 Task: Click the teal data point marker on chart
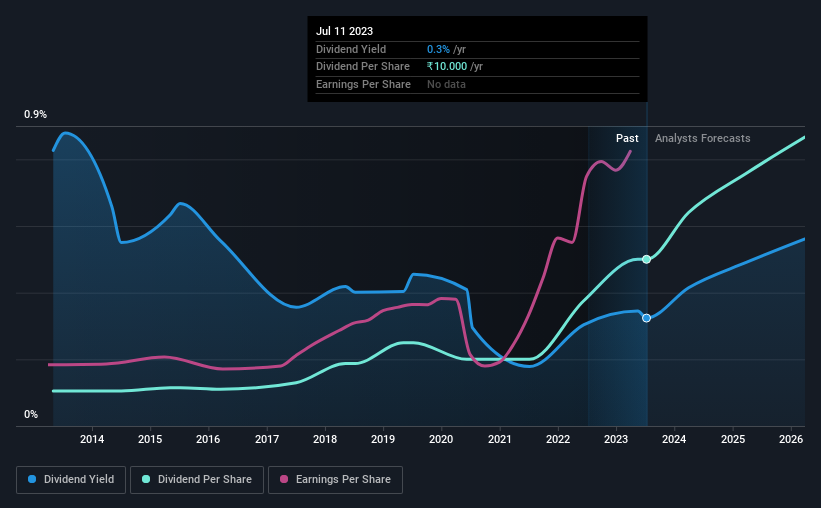(647, 259)
